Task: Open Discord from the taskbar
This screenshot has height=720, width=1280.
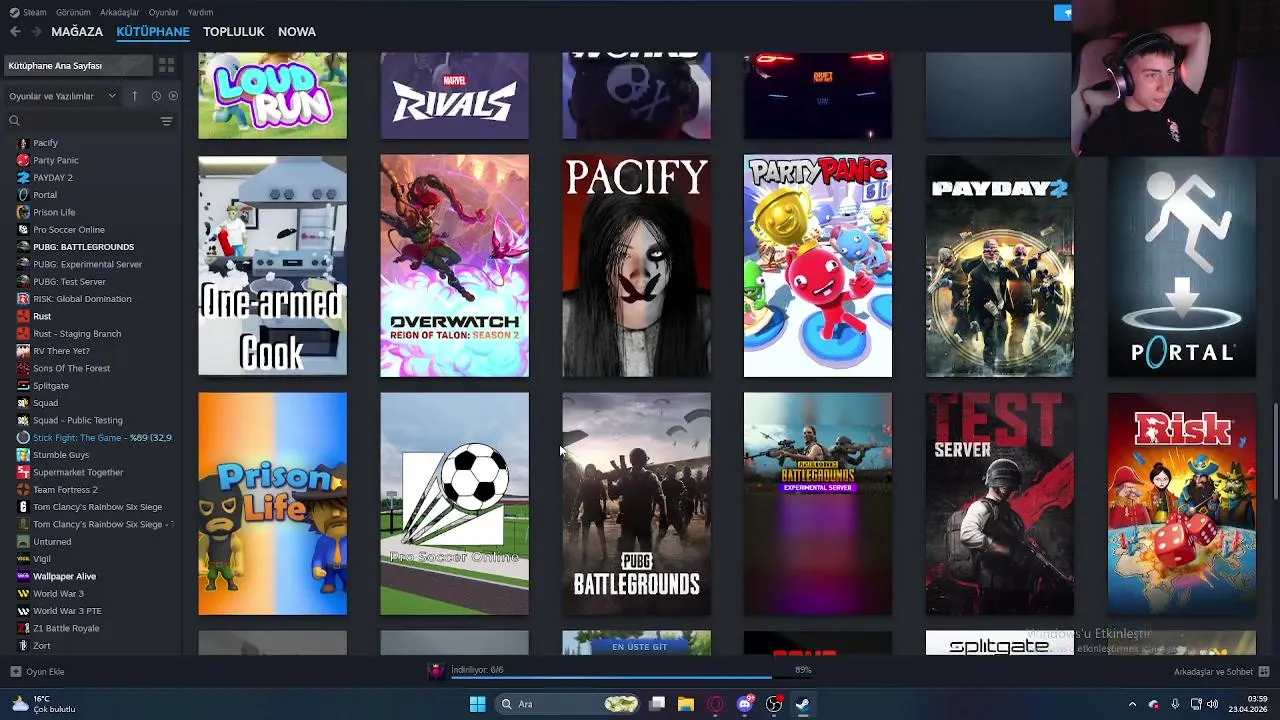Action: pyautogui.click(x=744, y=704)
